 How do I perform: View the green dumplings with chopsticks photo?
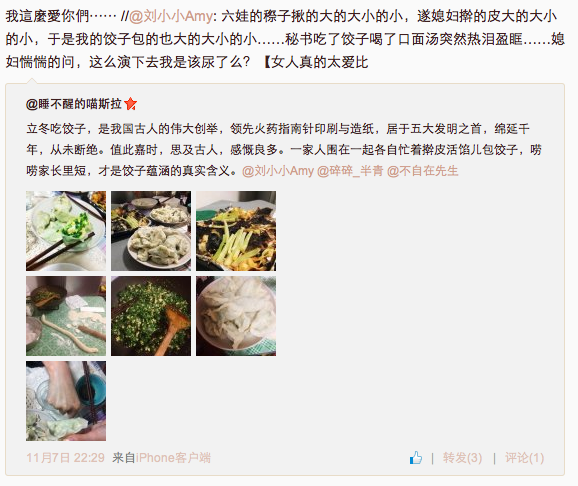(66, 231)
